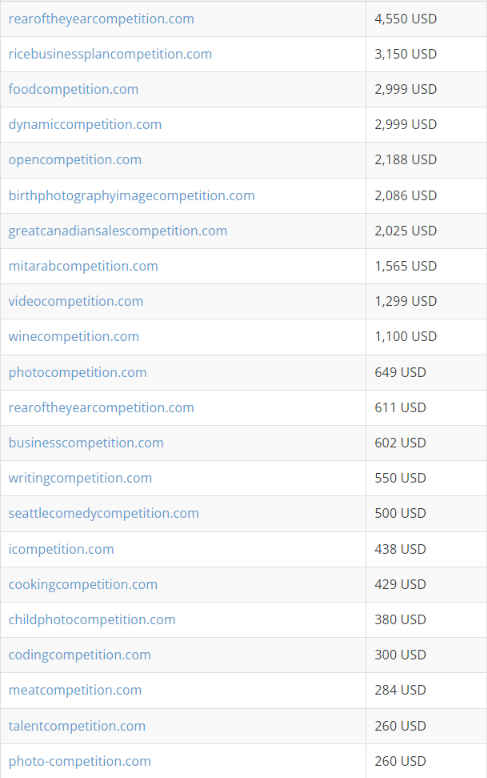487x778 pixels.
Task: Click seattlecomedycompetition.com link
Action: (x=104, y=513)
